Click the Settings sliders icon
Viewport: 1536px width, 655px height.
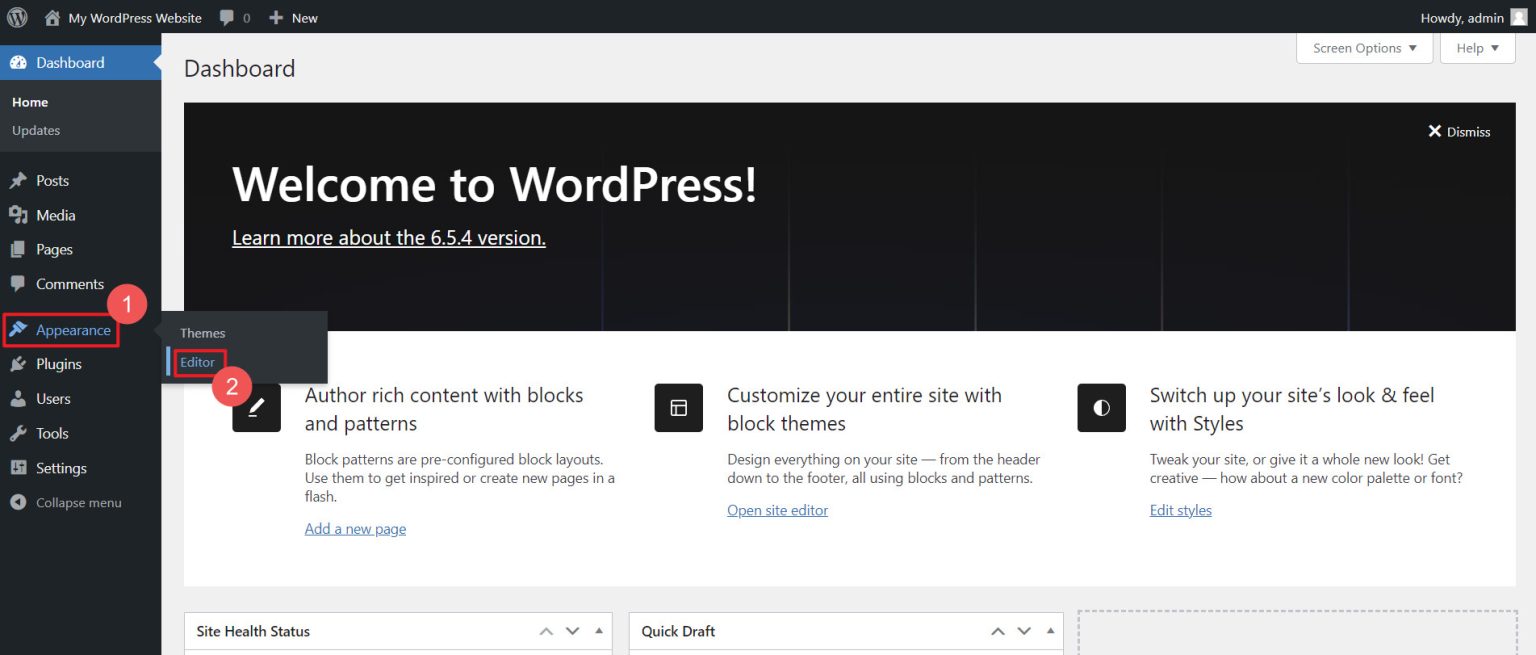20,467
